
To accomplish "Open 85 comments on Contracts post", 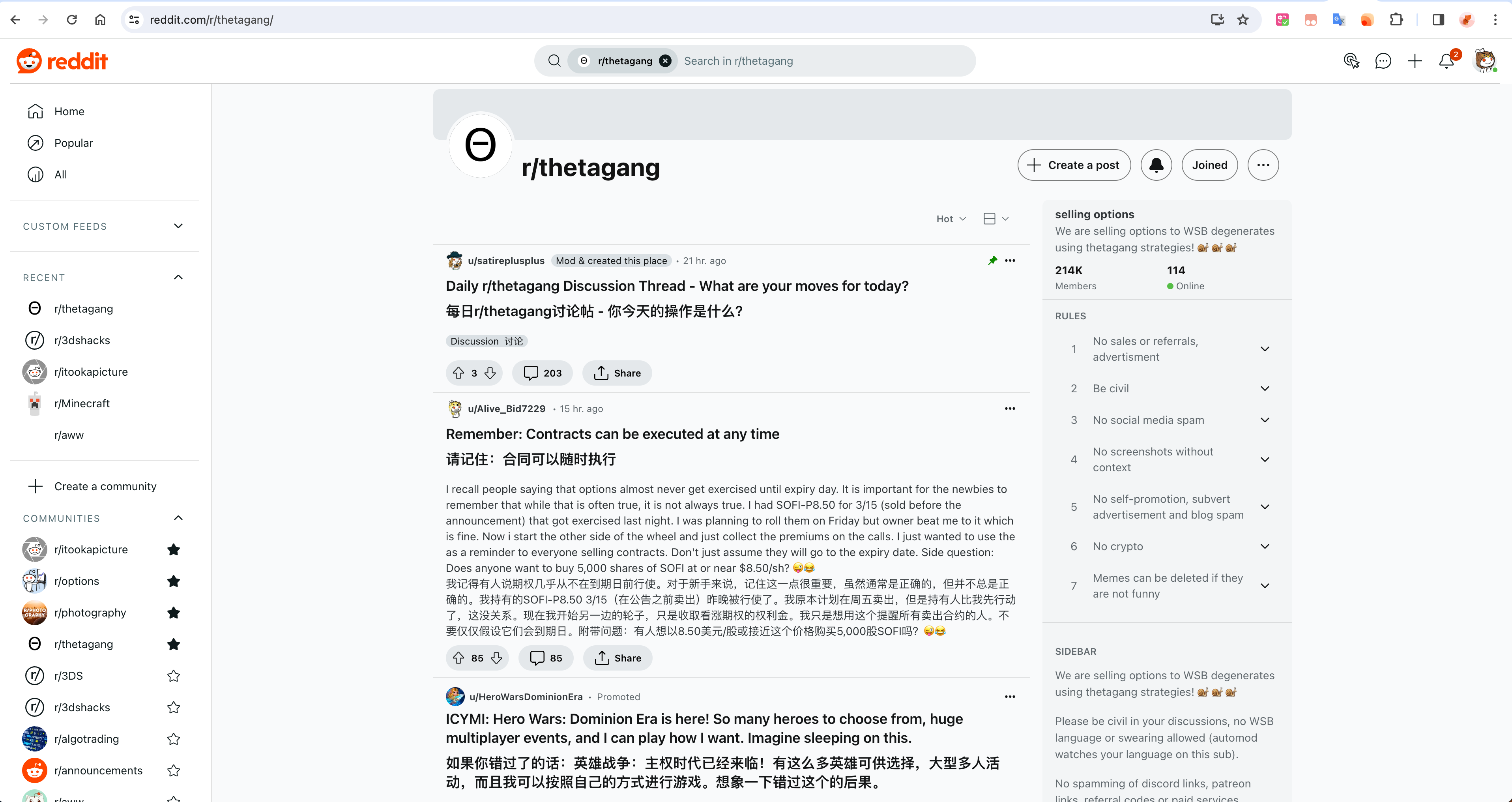I will tap(546, 658).
